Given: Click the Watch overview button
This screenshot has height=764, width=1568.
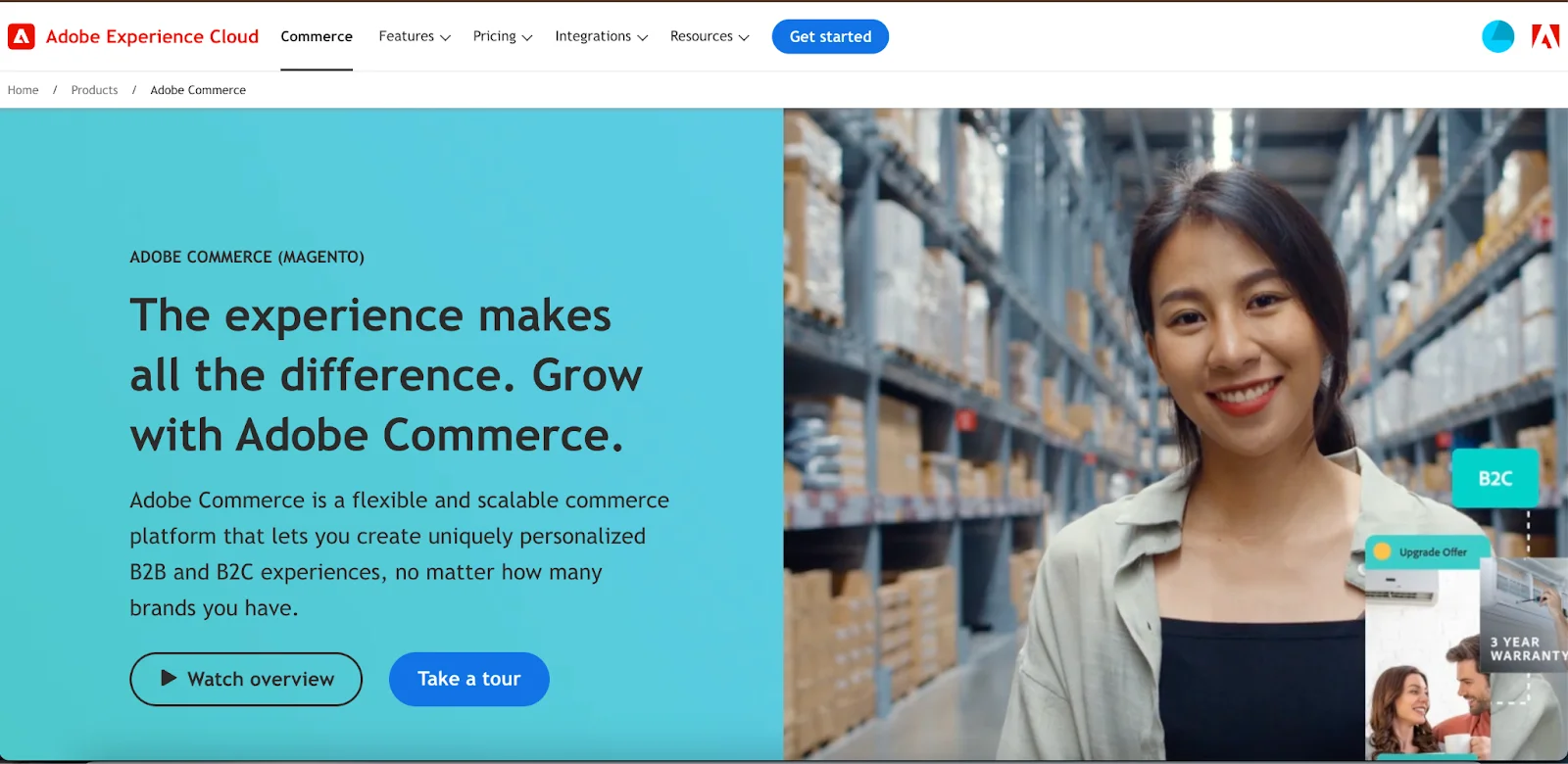Looking at the screenshot, I should (246, 679).
